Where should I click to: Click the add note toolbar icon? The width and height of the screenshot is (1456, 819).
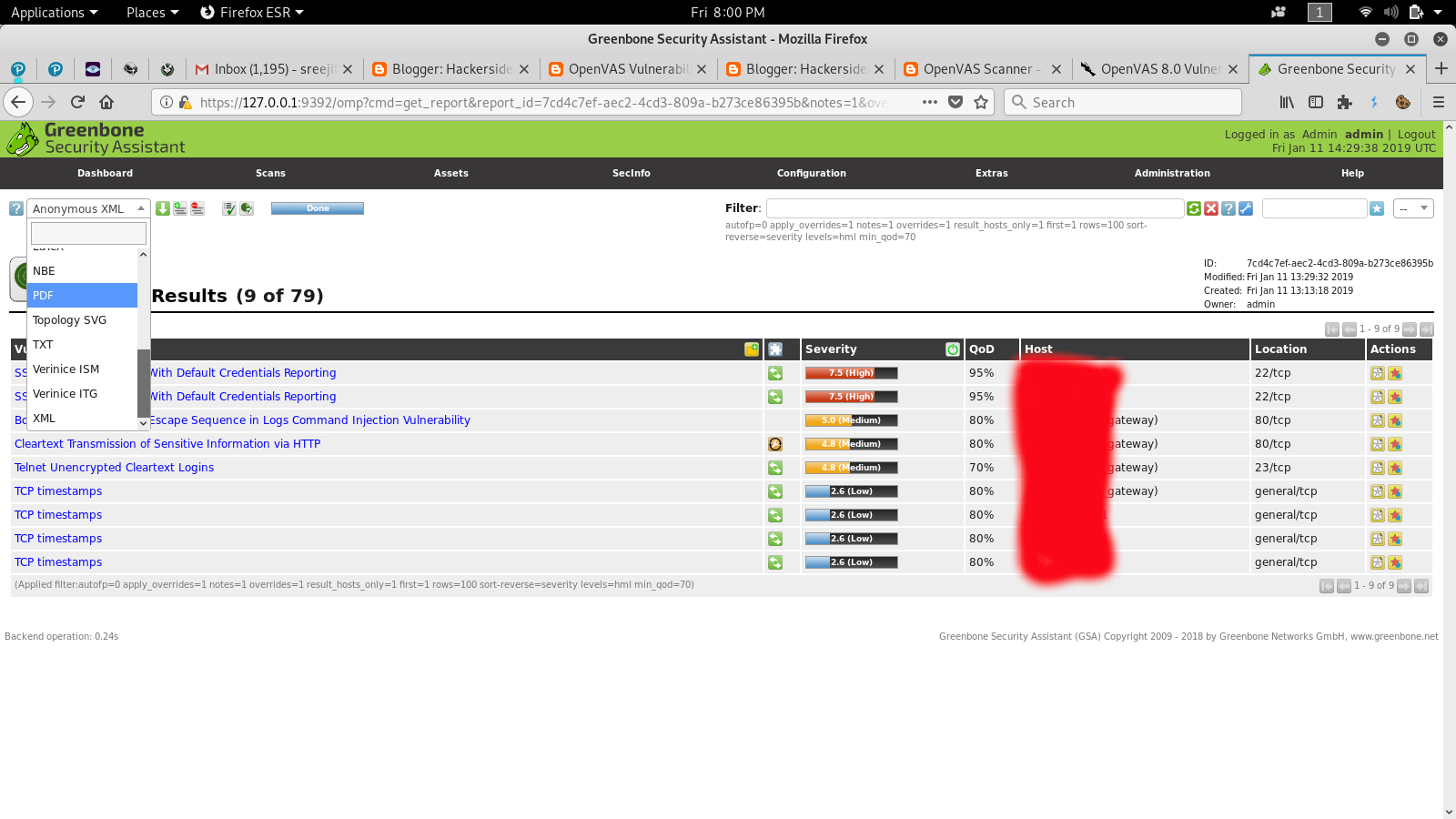point(179,208)
